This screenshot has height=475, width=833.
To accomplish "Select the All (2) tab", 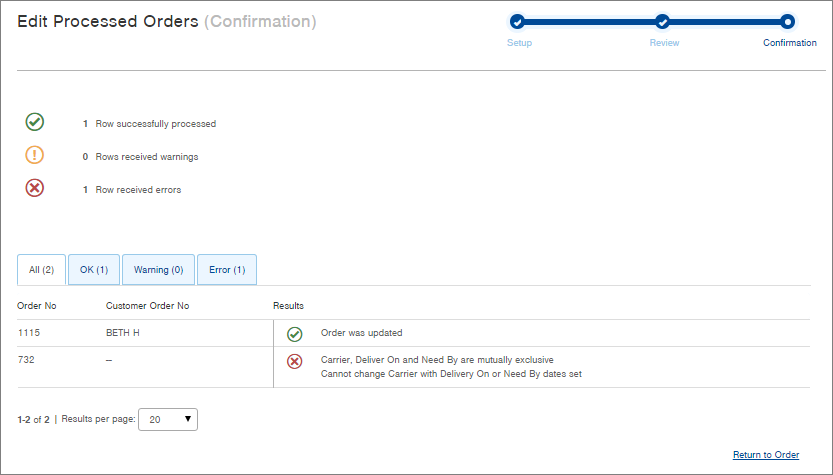I will click(x=41, y=270).
